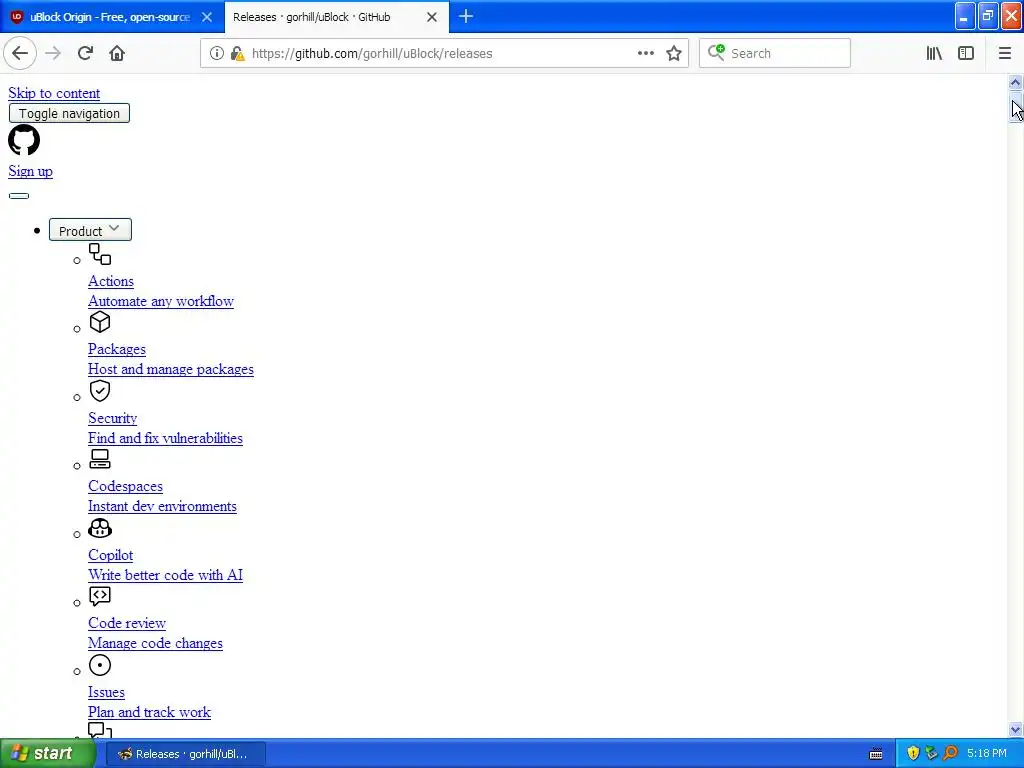Open the Issues link

106,692
